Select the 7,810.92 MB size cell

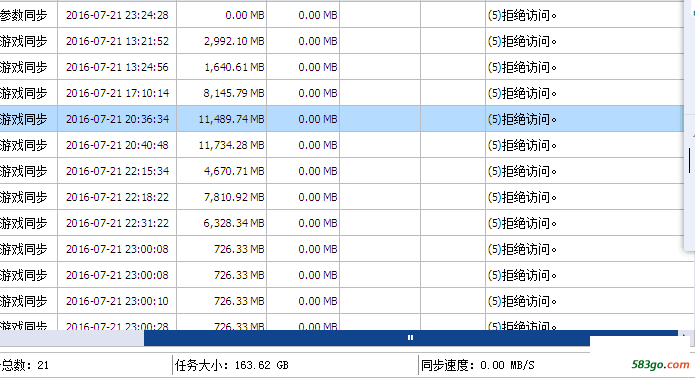pos(234,197)
